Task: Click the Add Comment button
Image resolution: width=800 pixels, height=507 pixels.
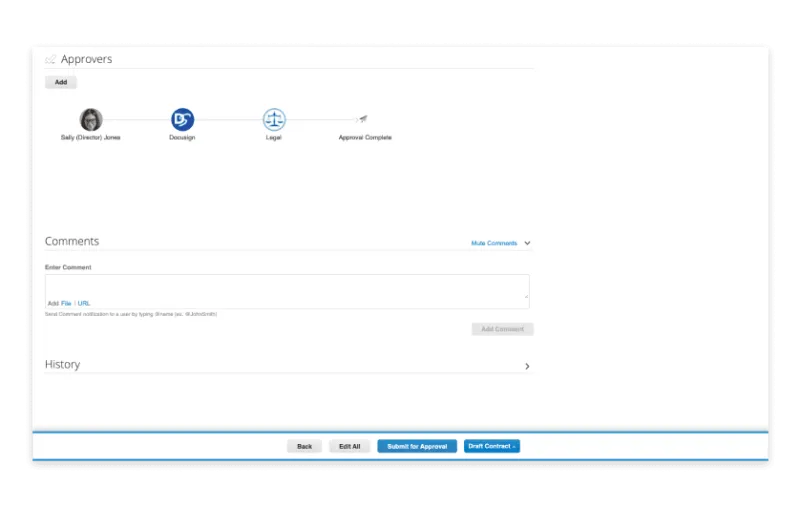Action: (503, 329)
